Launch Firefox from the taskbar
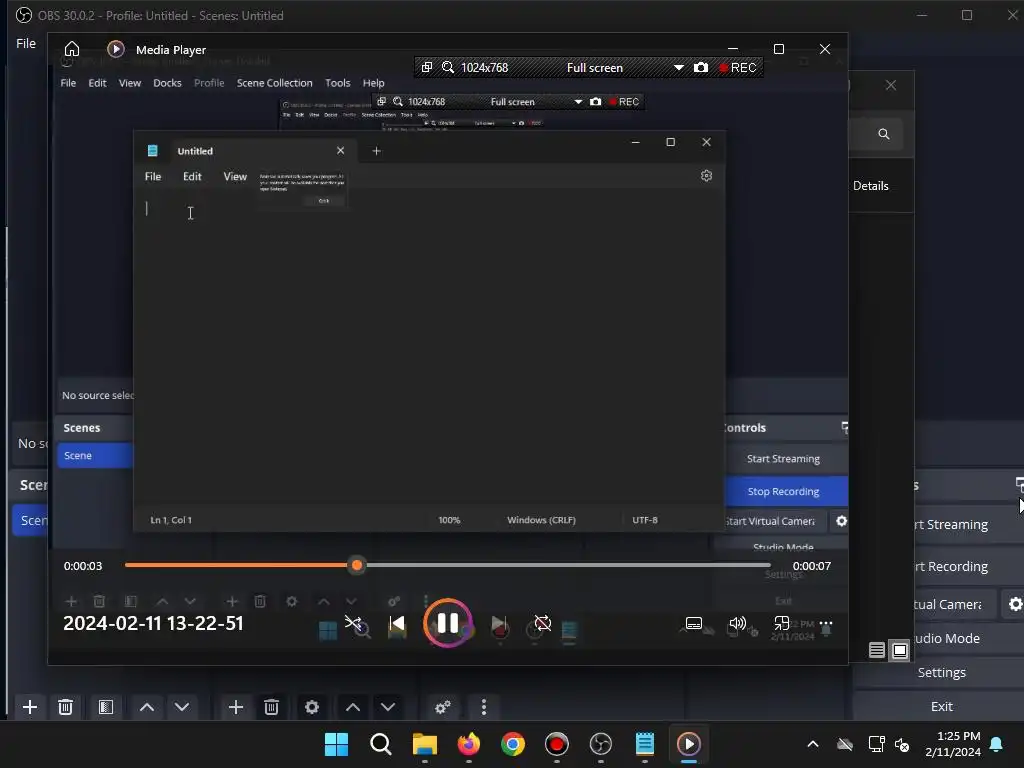The height and width of the screenshot is (768, 1024). click(x=469, y=744)
